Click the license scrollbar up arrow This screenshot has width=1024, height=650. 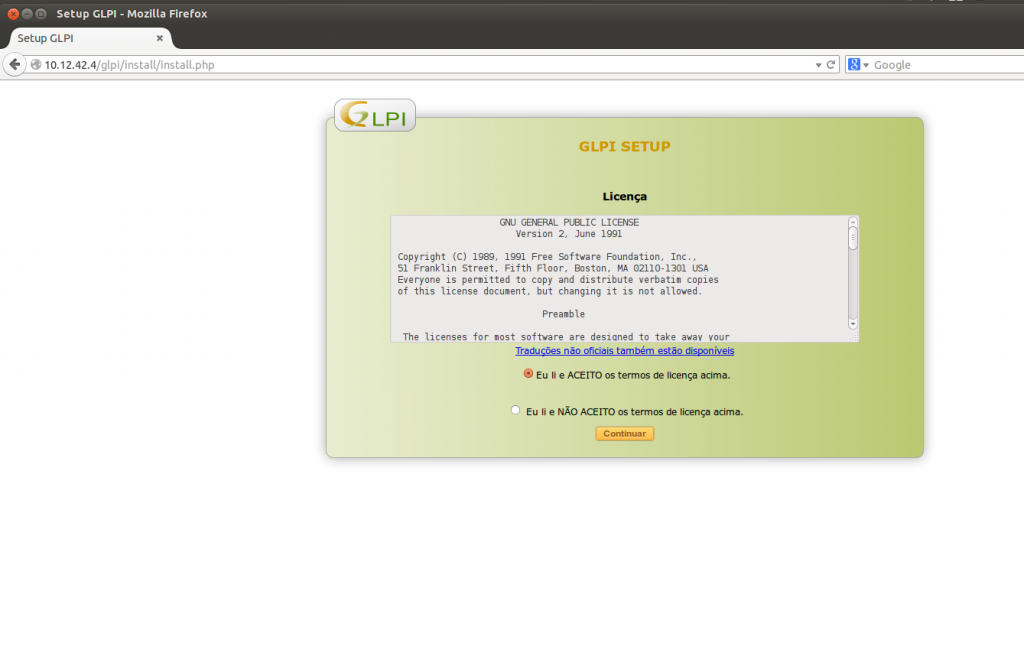coord(852,222)
